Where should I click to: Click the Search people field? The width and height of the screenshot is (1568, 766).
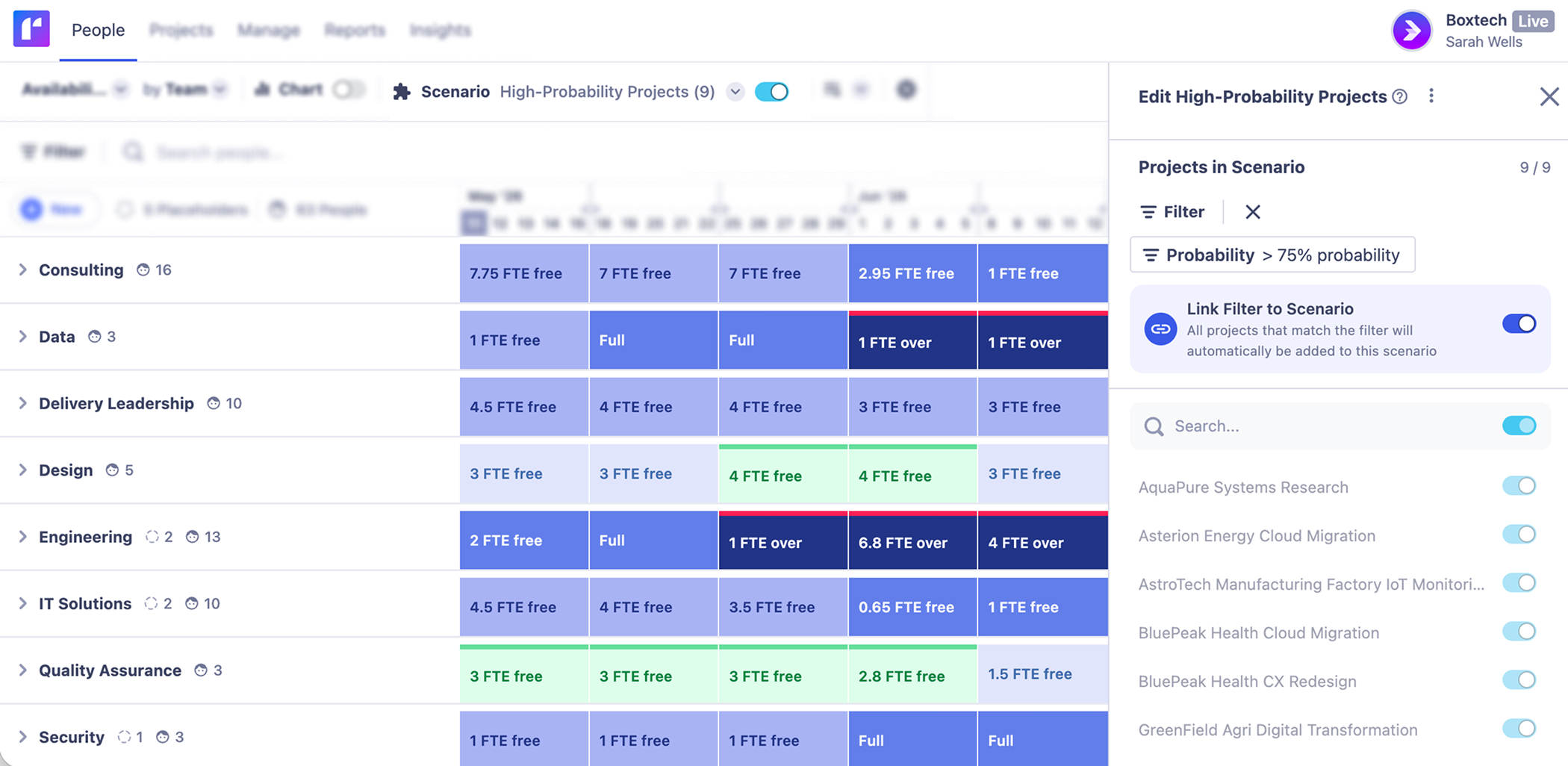(220, 152)
